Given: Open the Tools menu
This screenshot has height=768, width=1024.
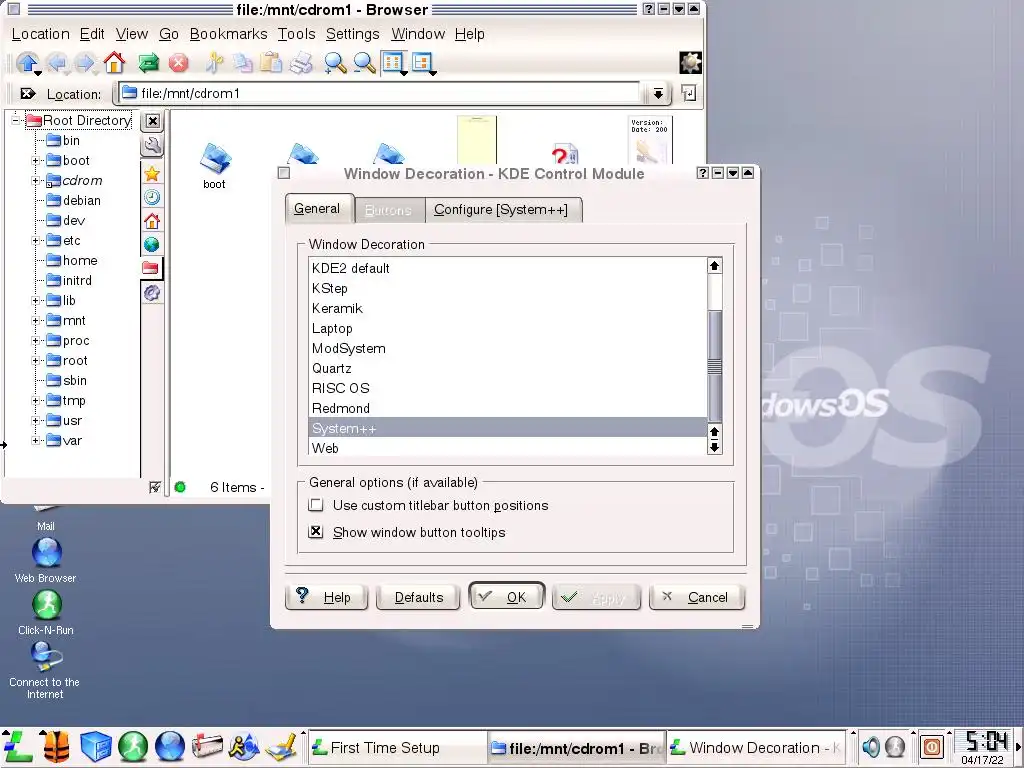Looking at the screenshot, I should [296, 34].
